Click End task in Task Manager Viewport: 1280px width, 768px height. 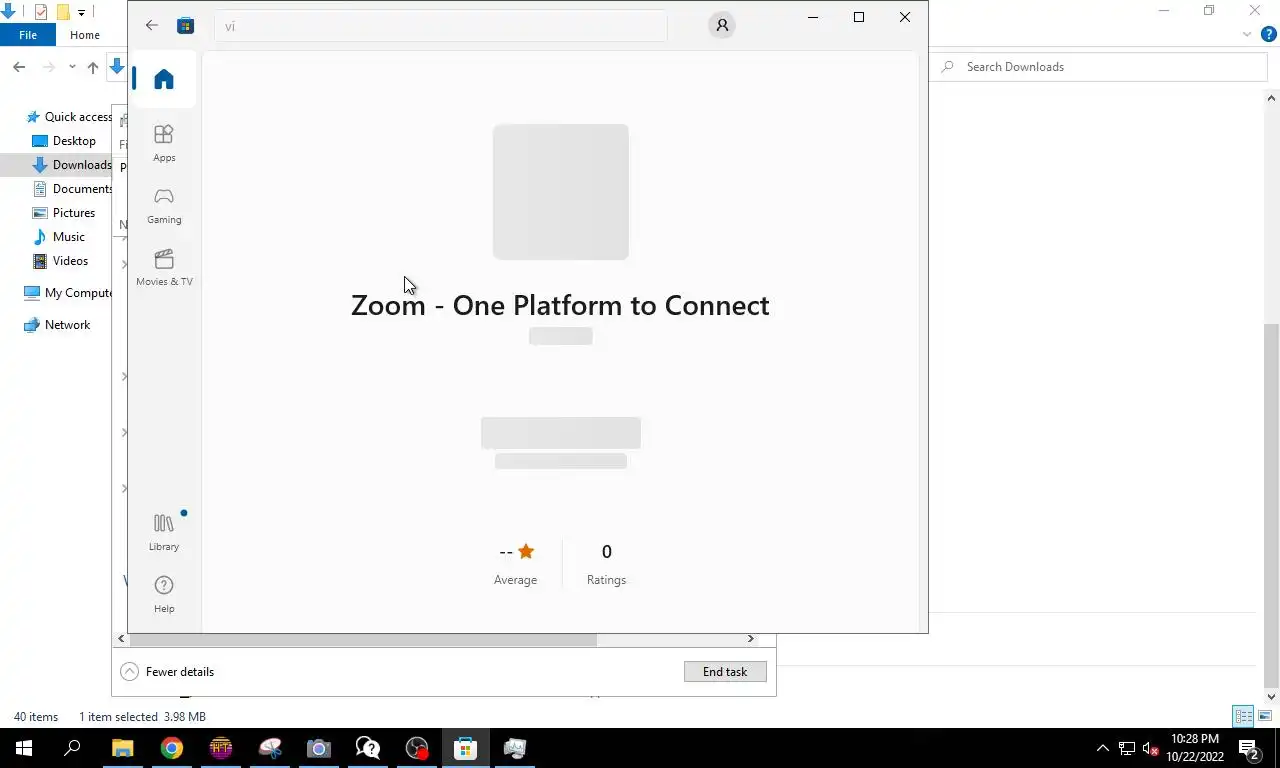pyautogui.click(x=725, y=672)
